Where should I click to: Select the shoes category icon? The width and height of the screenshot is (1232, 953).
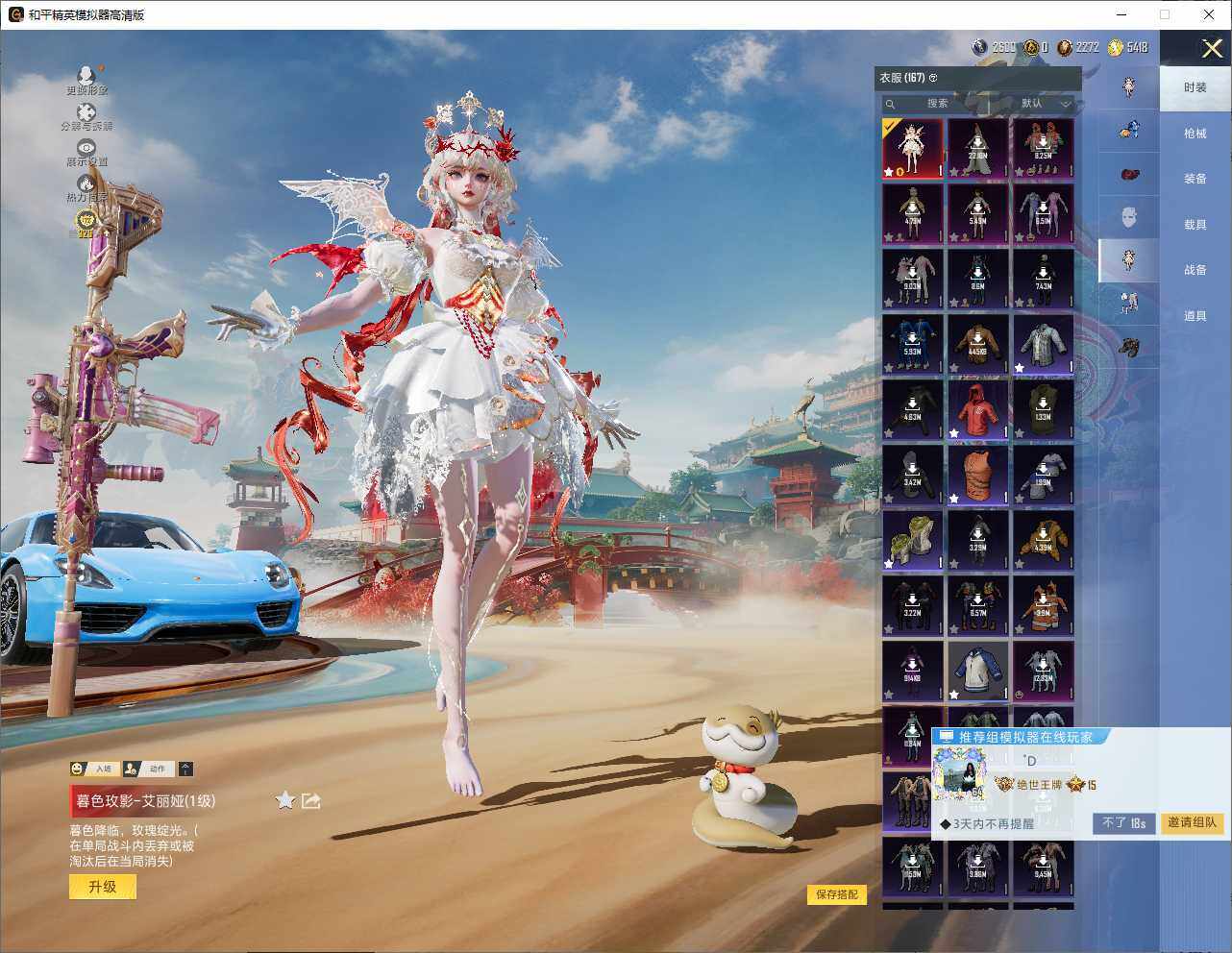click(x=1129, y=347)
